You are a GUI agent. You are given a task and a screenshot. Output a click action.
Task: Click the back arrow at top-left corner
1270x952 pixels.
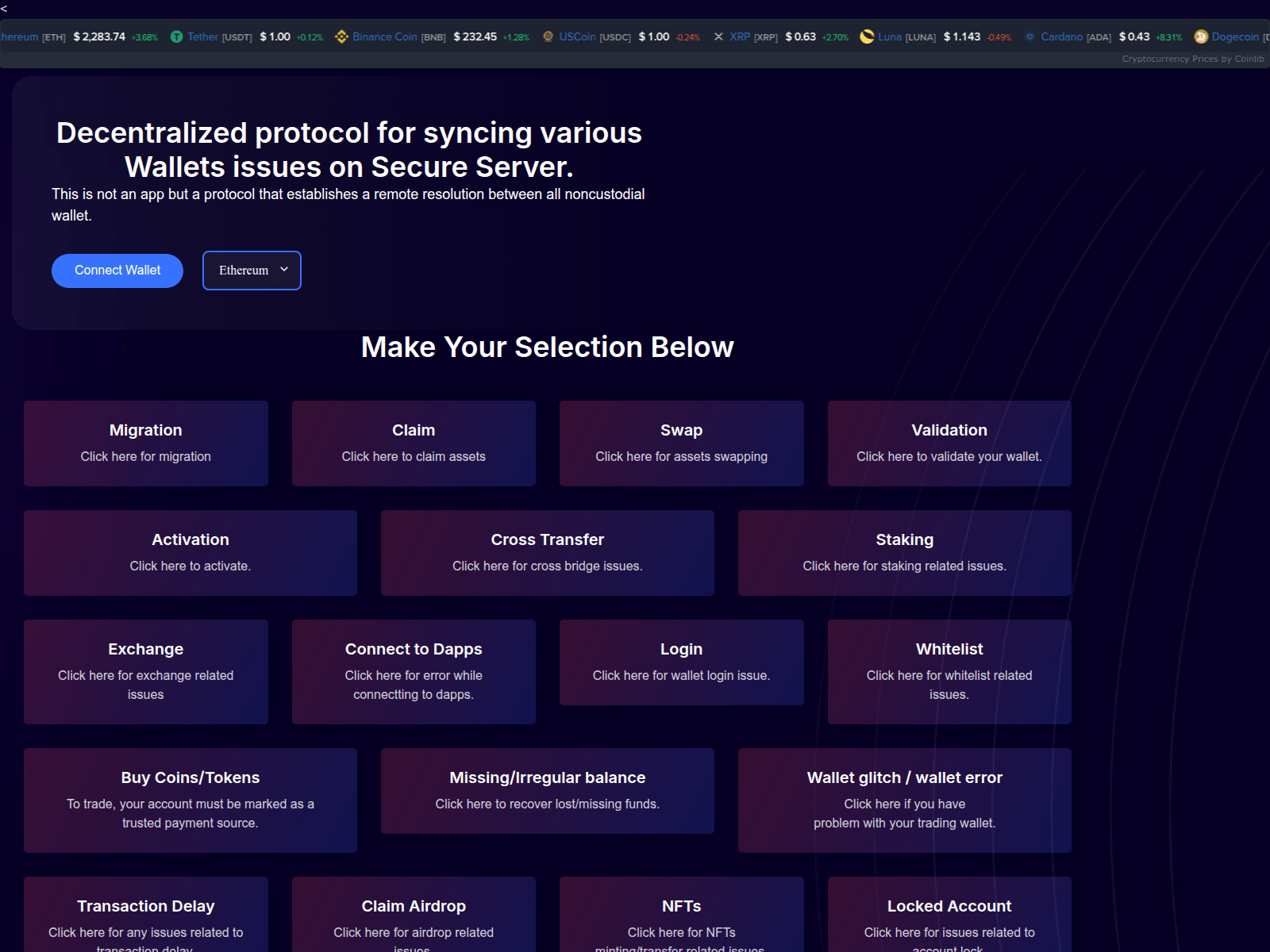click(x=4, y=9)
